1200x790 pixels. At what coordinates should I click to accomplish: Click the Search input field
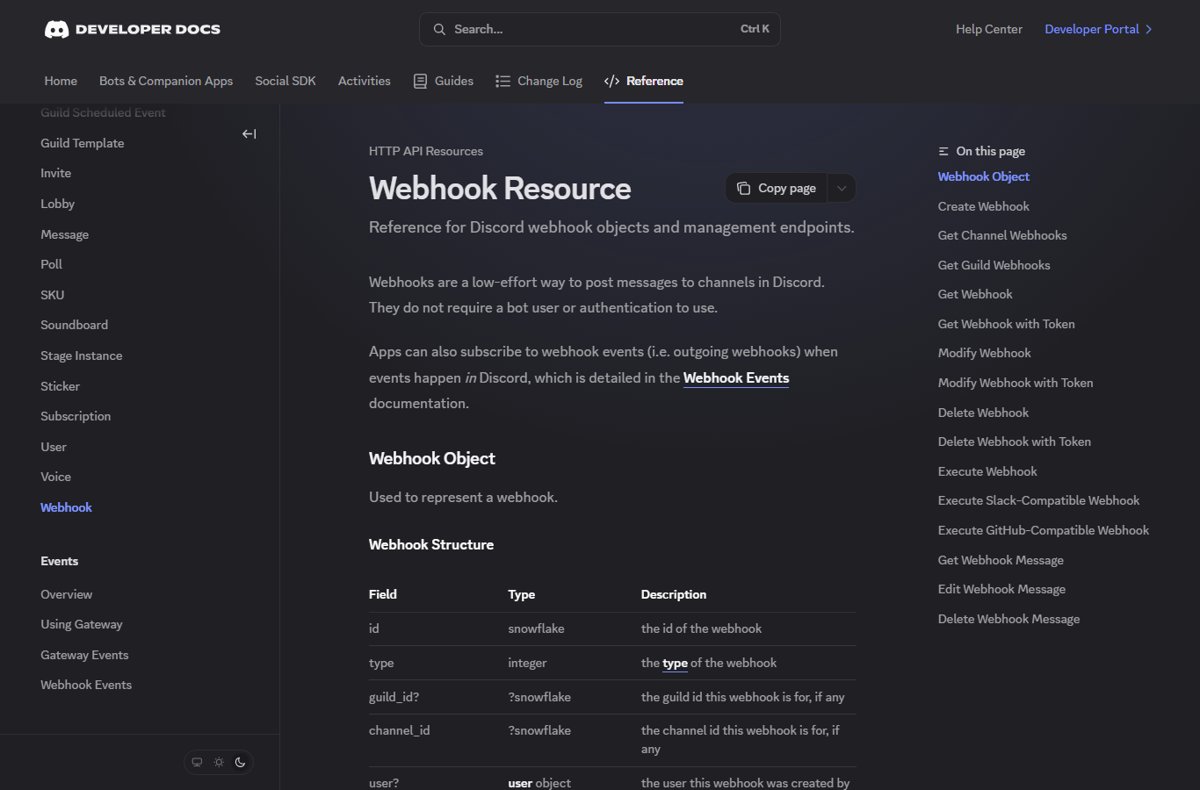[x=600, y=29]
